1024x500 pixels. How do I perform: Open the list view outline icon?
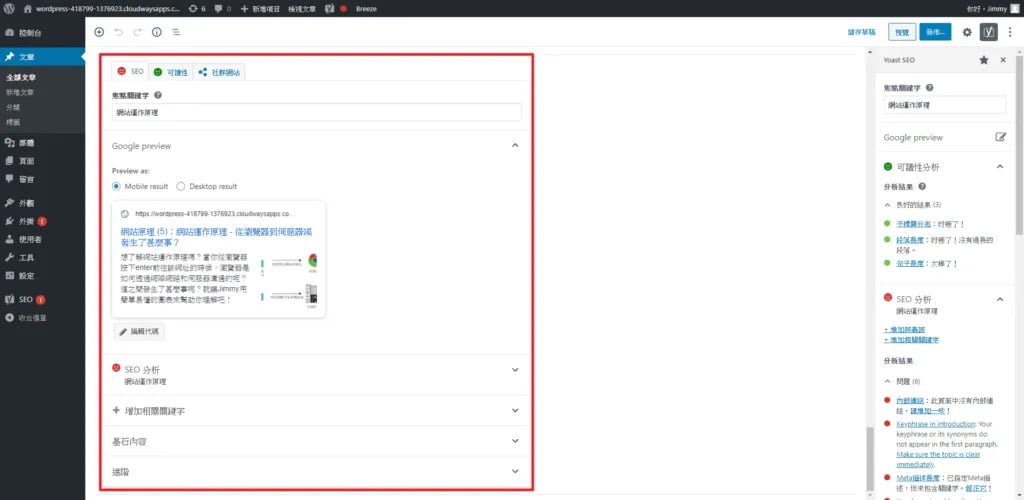[176, 32]
